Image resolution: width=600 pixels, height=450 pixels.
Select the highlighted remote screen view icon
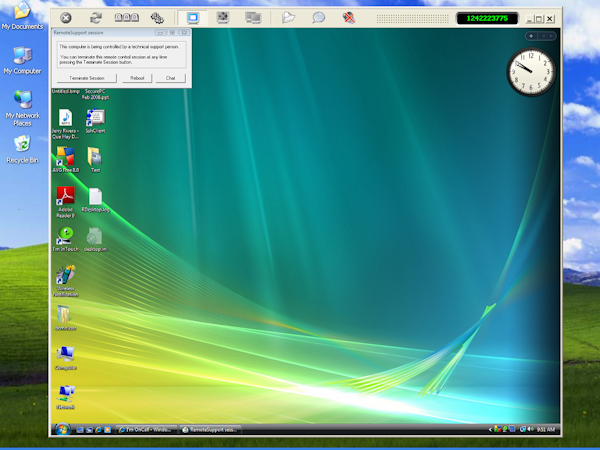192,17
